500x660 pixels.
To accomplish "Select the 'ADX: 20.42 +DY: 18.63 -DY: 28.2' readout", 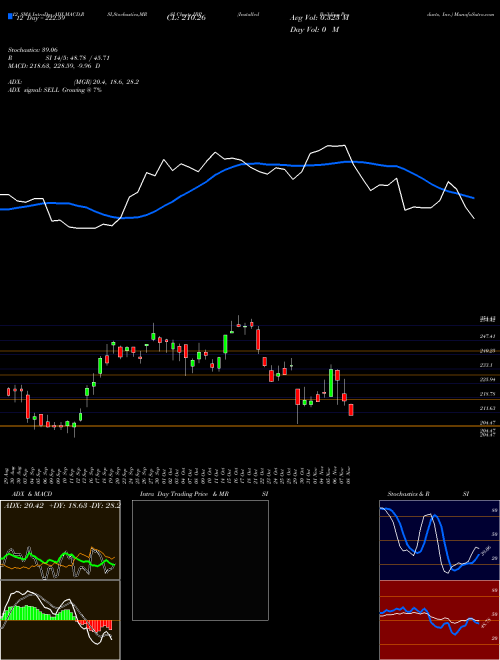I will coord(61,505).
